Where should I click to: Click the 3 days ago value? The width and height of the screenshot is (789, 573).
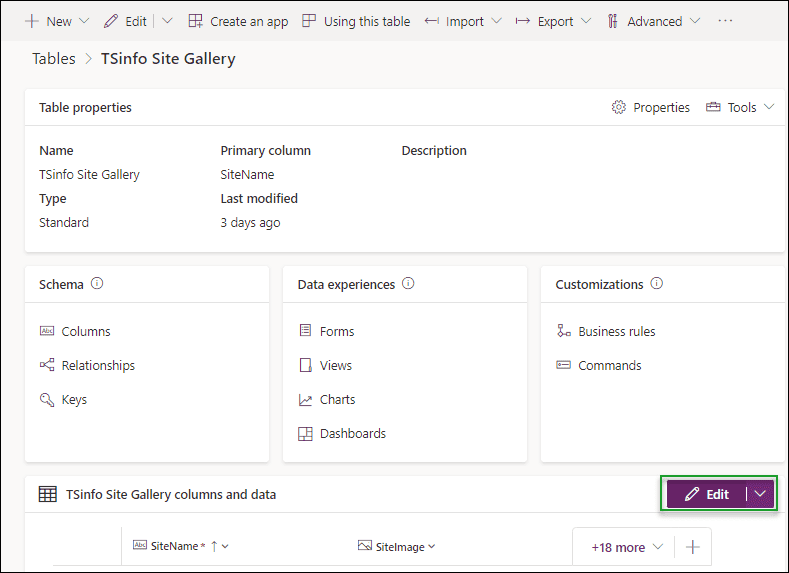coord(250,222)
